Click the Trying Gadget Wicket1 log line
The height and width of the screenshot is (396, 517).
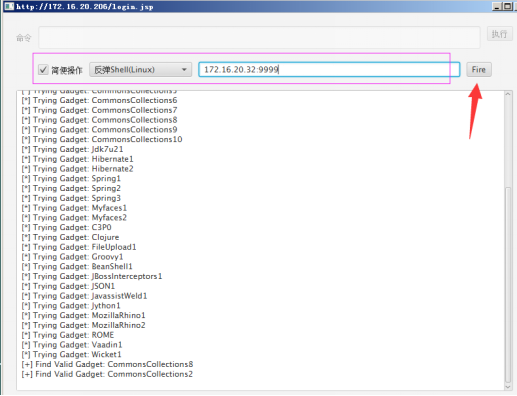71,354
